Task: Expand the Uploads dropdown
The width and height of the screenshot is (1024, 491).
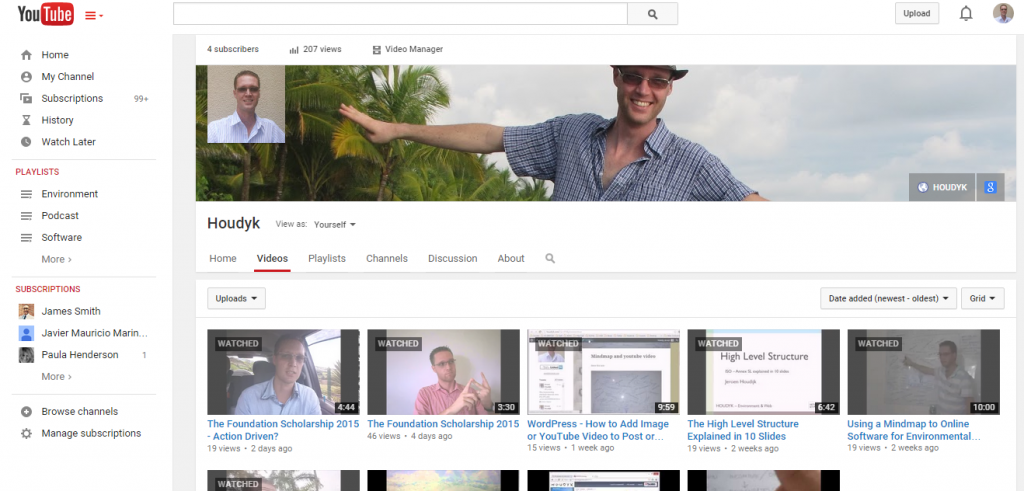Action: click(236, 298)
